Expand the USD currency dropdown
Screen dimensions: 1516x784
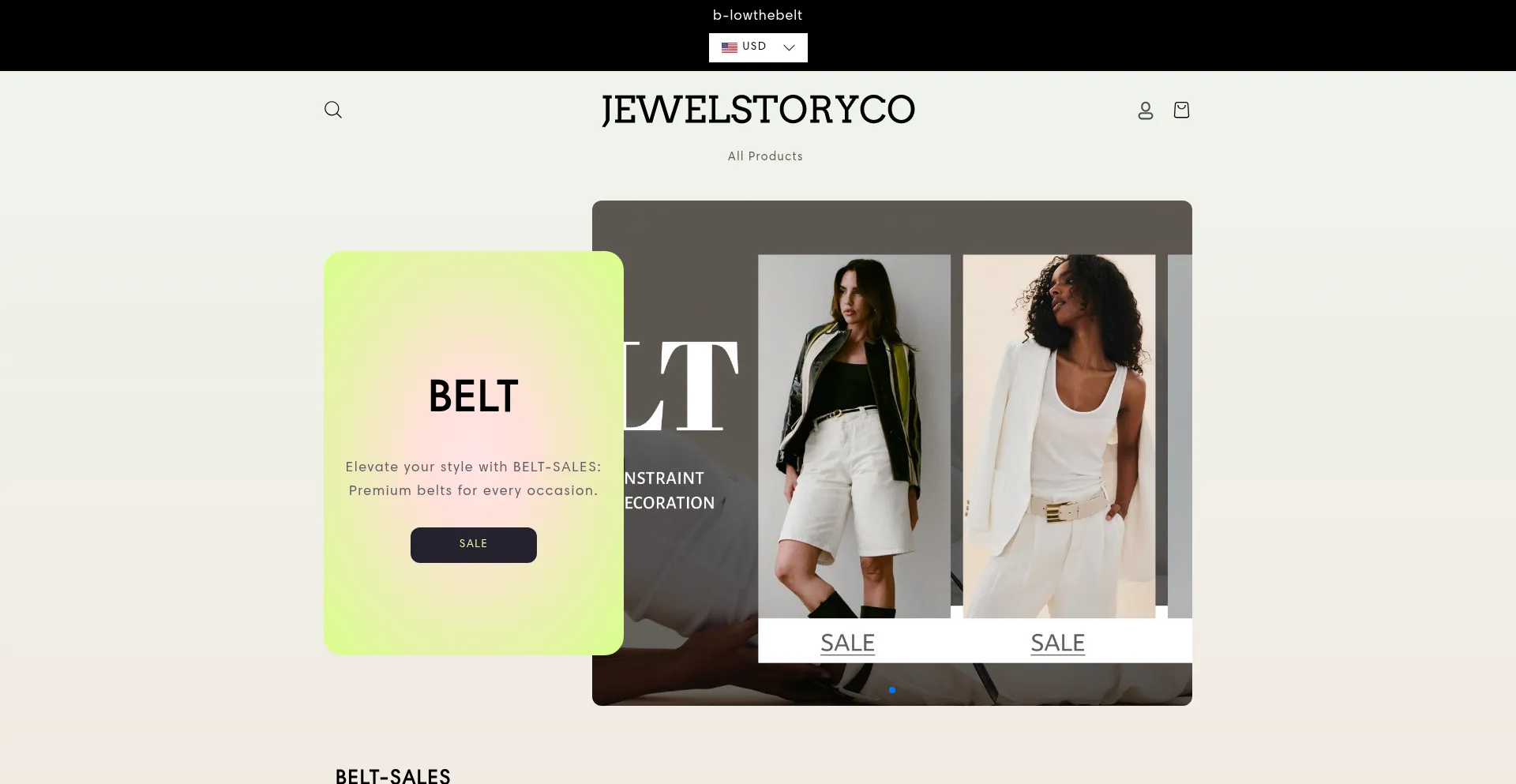point(758,47)
